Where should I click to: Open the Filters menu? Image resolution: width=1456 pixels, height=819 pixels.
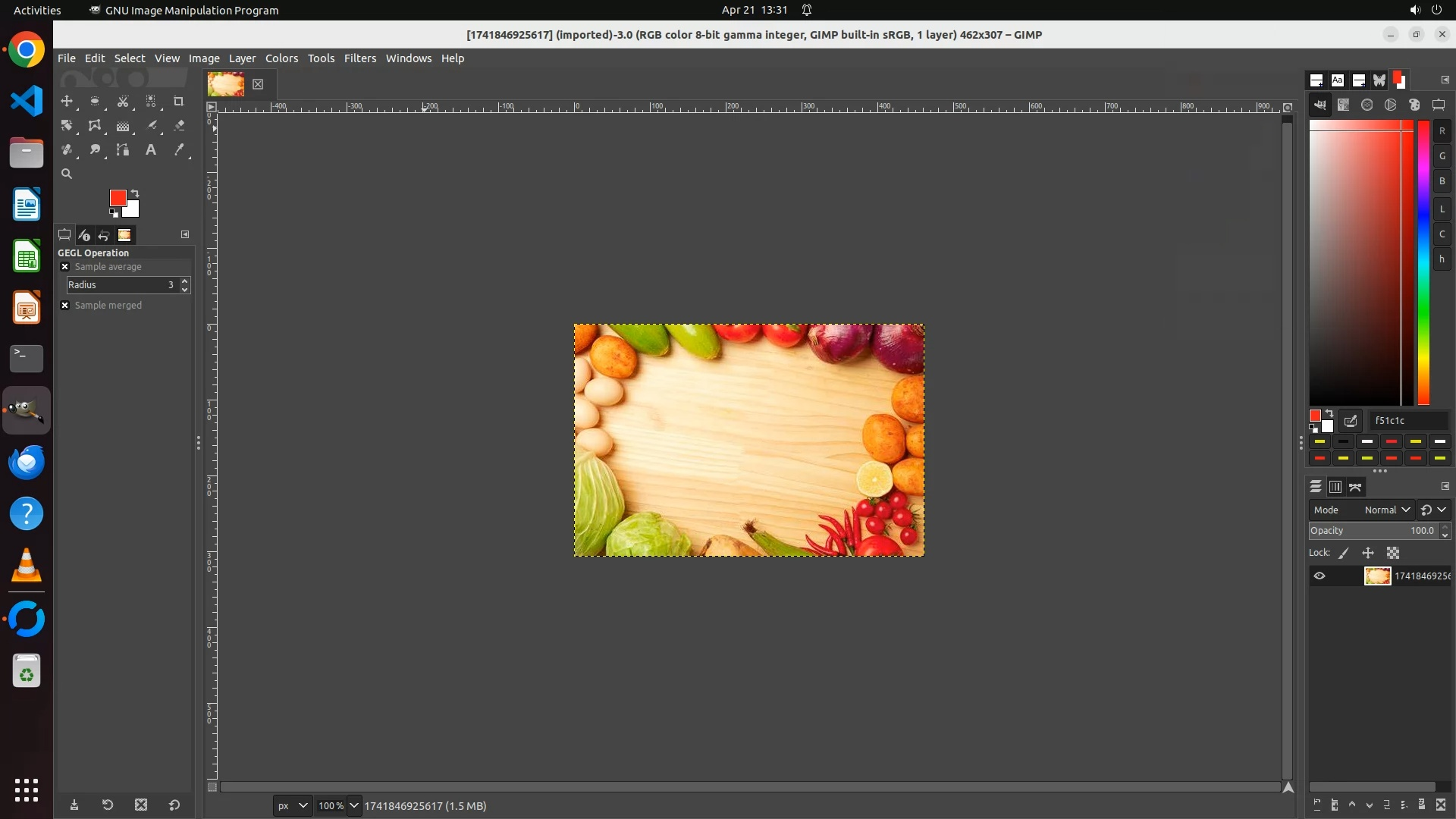(359, 58)
